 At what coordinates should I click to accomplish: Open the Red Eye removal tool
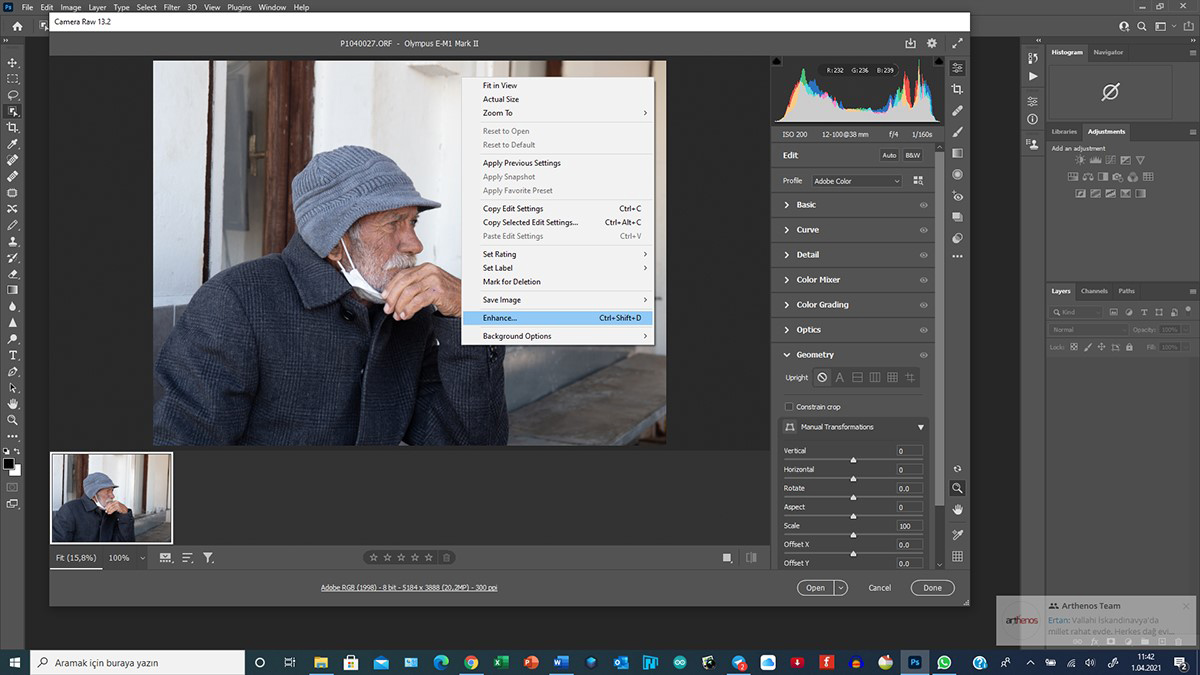click(957, 196)
